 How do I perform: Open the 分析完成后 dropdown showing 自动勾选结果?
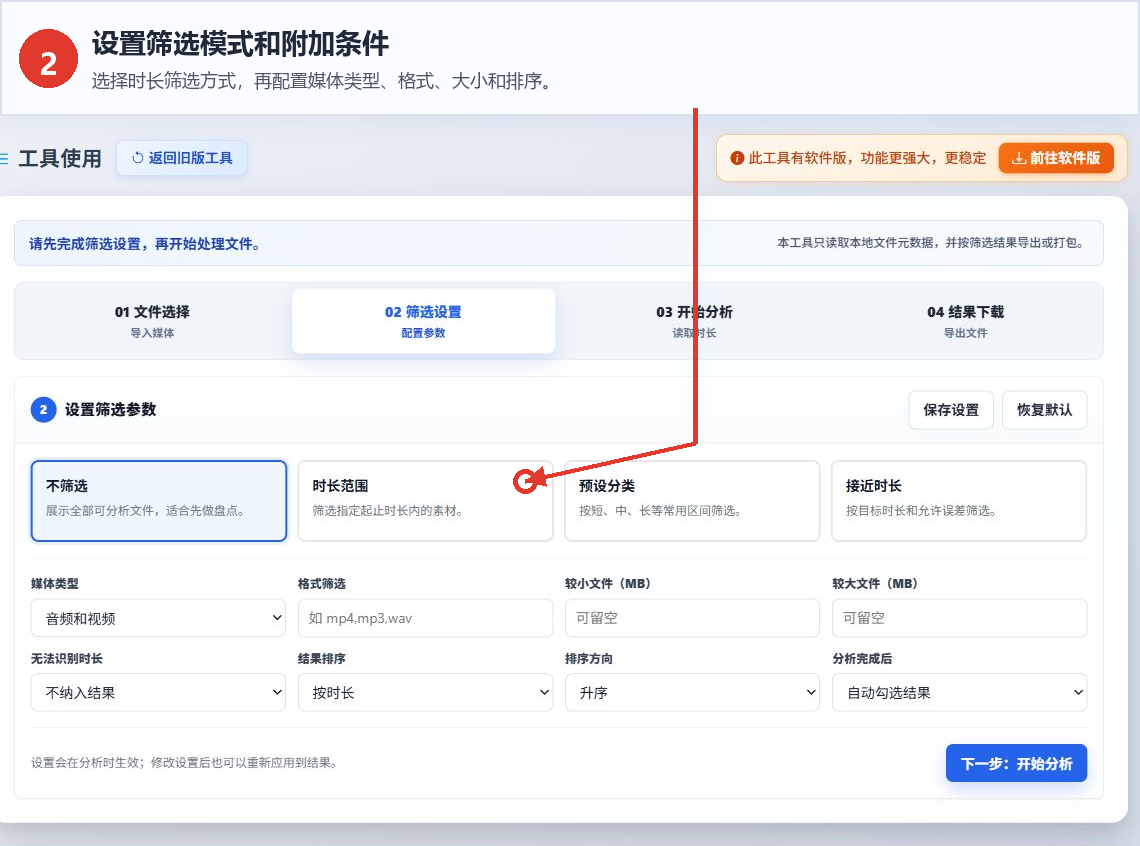[x=959, y=692]
